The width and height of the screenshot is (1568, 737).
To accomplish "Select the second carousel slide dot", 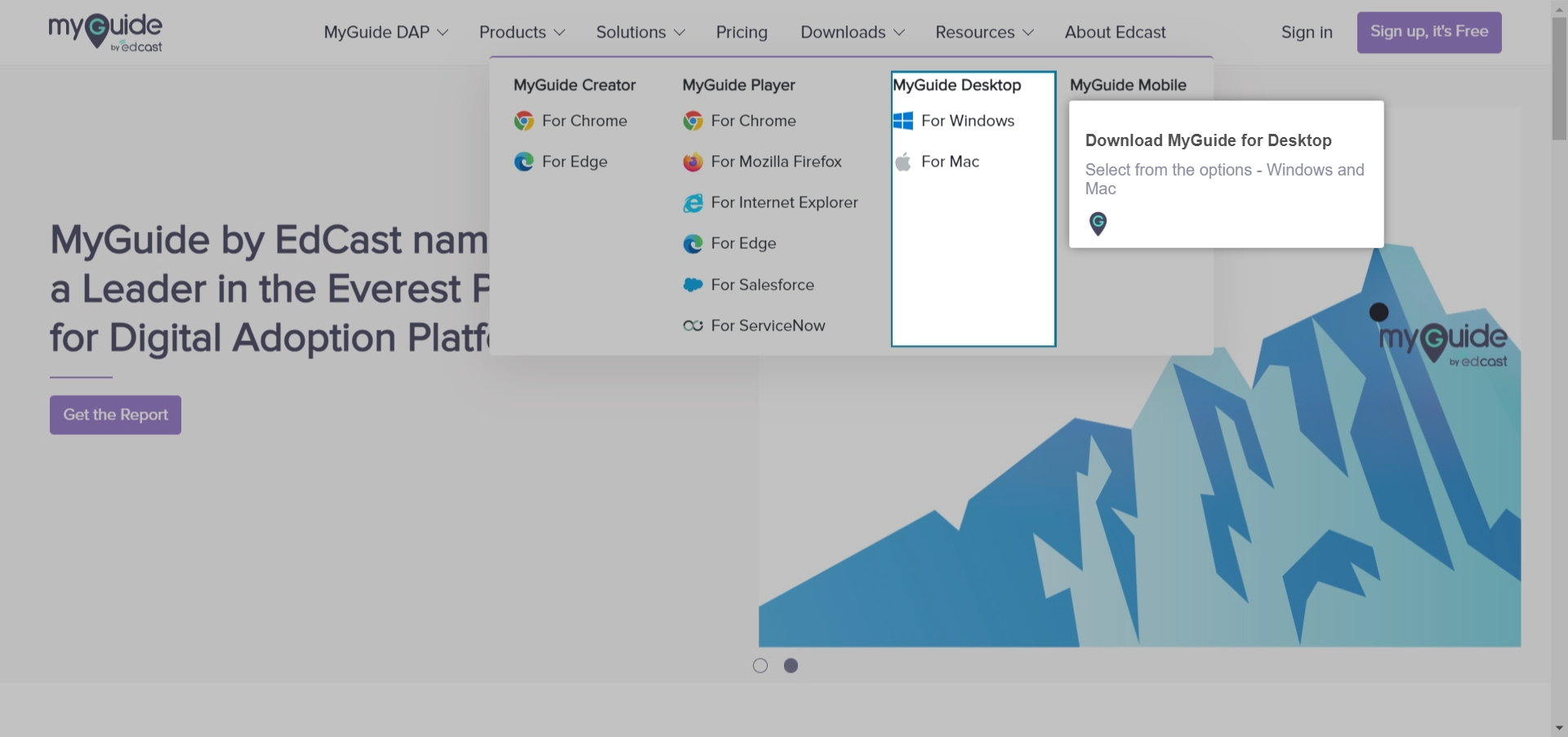I will click(791, 666).
